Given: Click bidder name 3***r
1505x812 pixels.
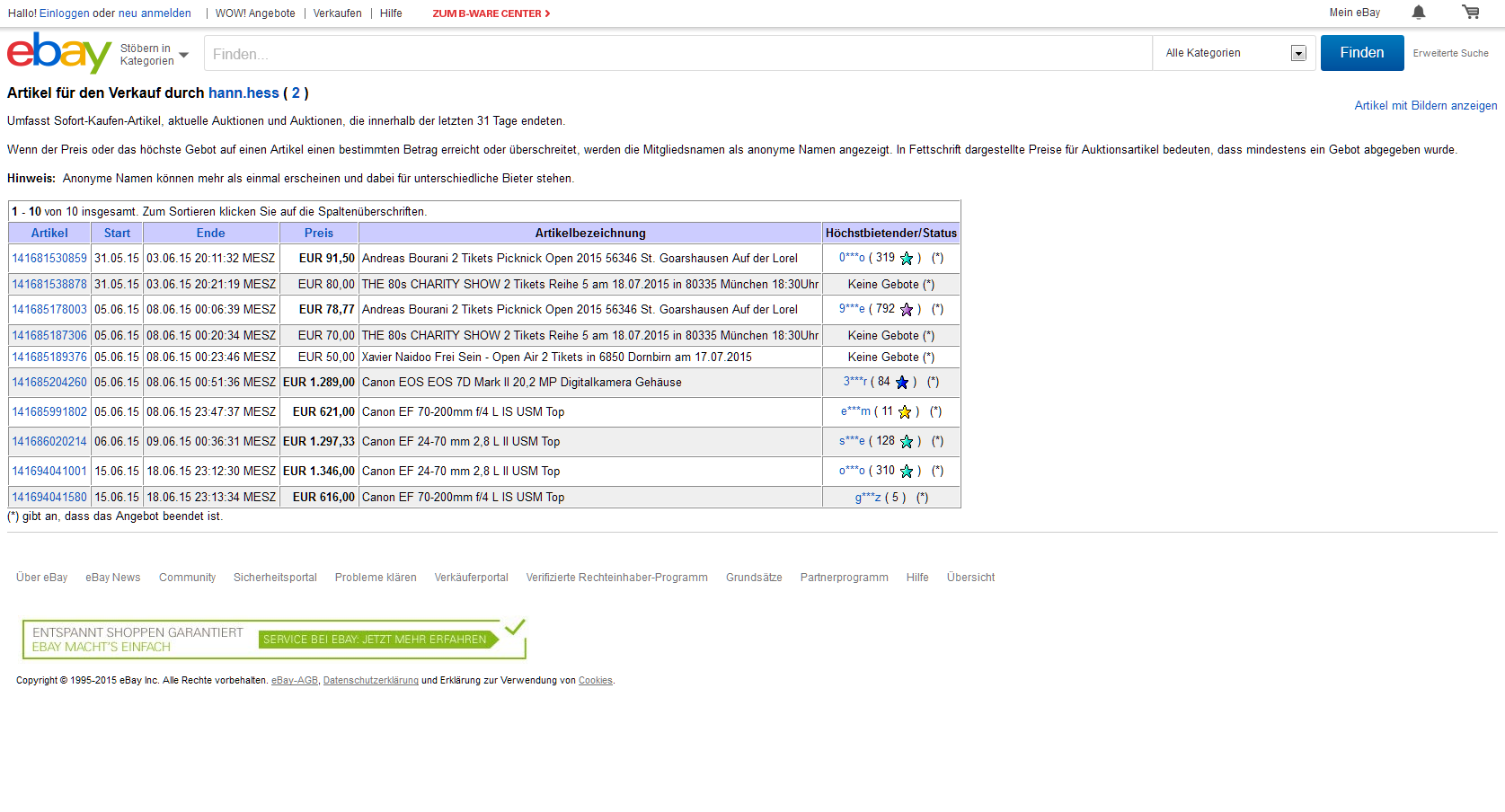Looking at the screenshot, I should (855, 382).
